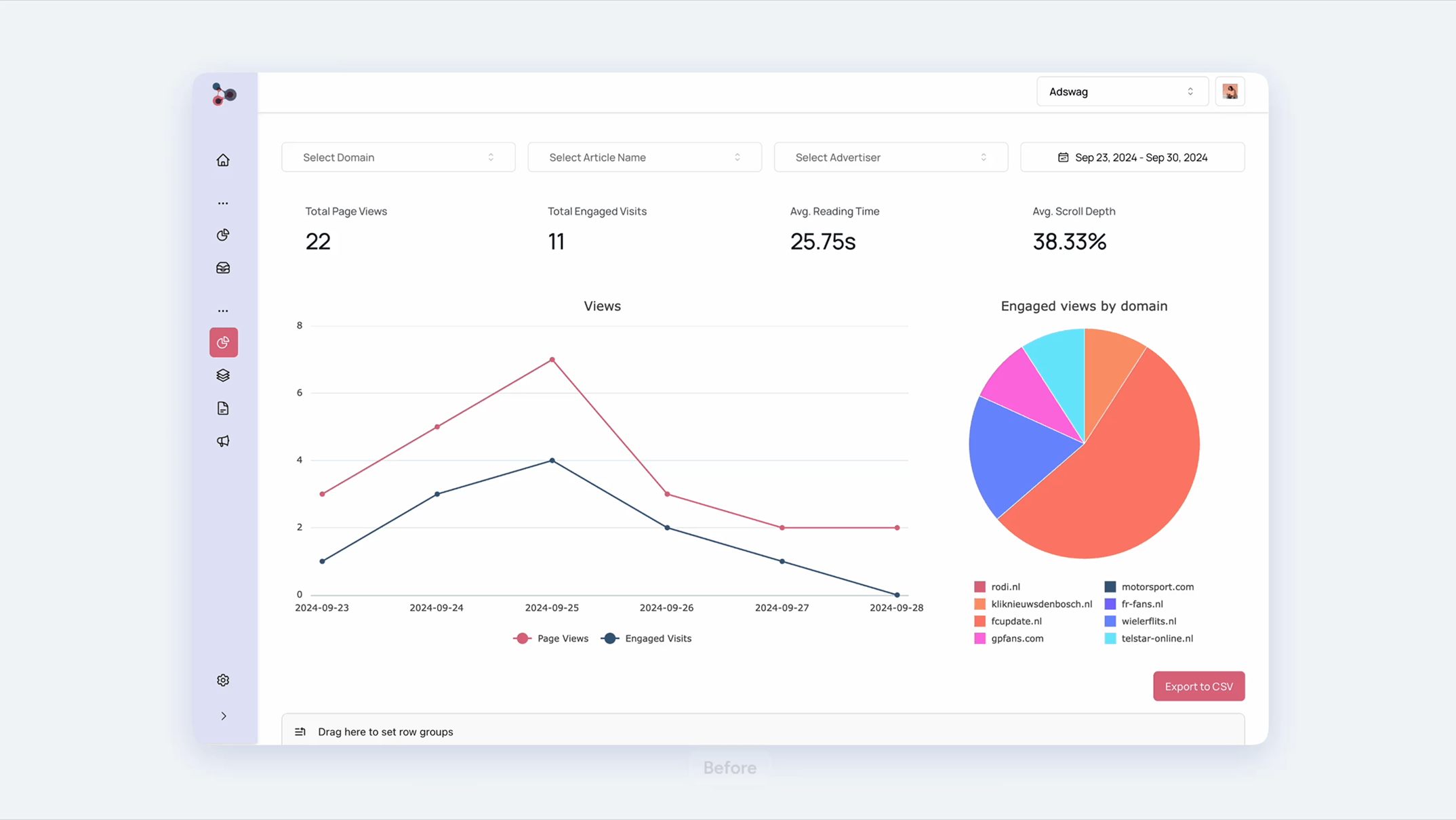1456x820 pixels.
Task: Open the inbox tray sidebar icon
Action: coord(223,268)
